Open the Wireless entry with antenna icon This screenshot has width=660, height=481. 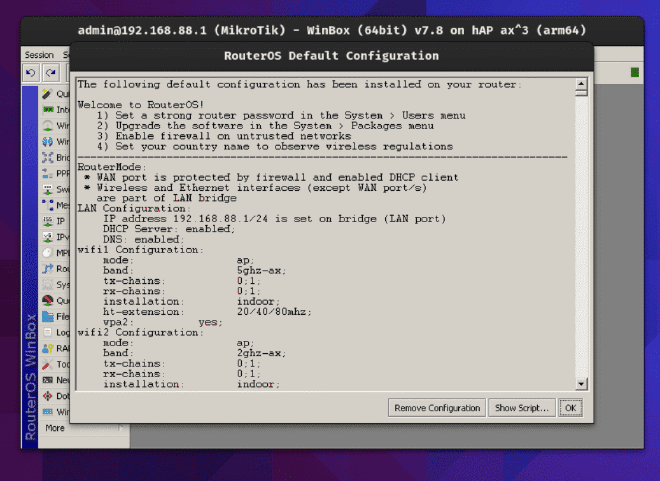[x=55, y=126]
